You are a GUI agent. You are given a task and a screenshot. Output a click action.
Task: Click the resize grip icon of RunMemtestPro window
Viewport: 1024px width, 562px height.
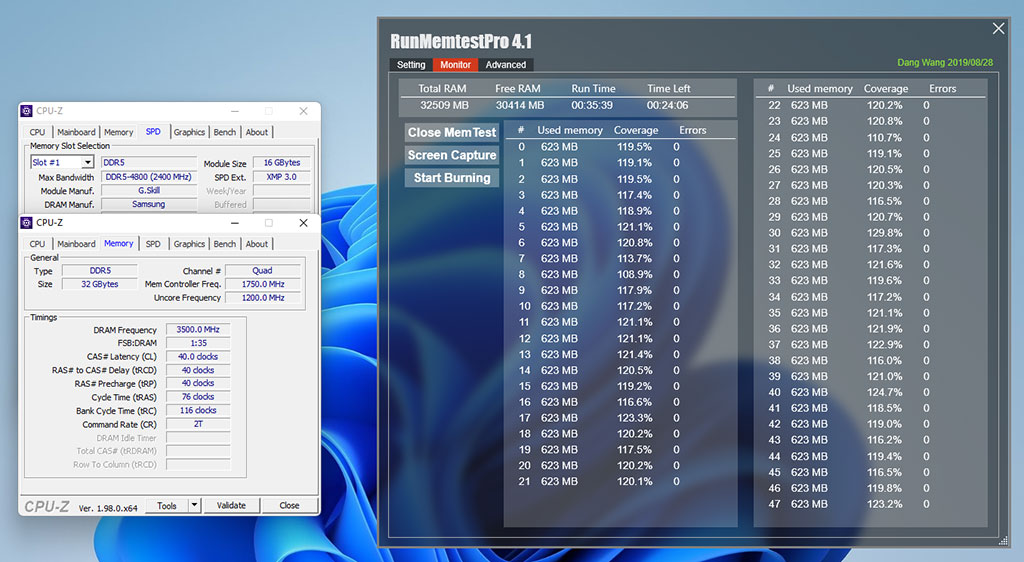point(1003,540)
